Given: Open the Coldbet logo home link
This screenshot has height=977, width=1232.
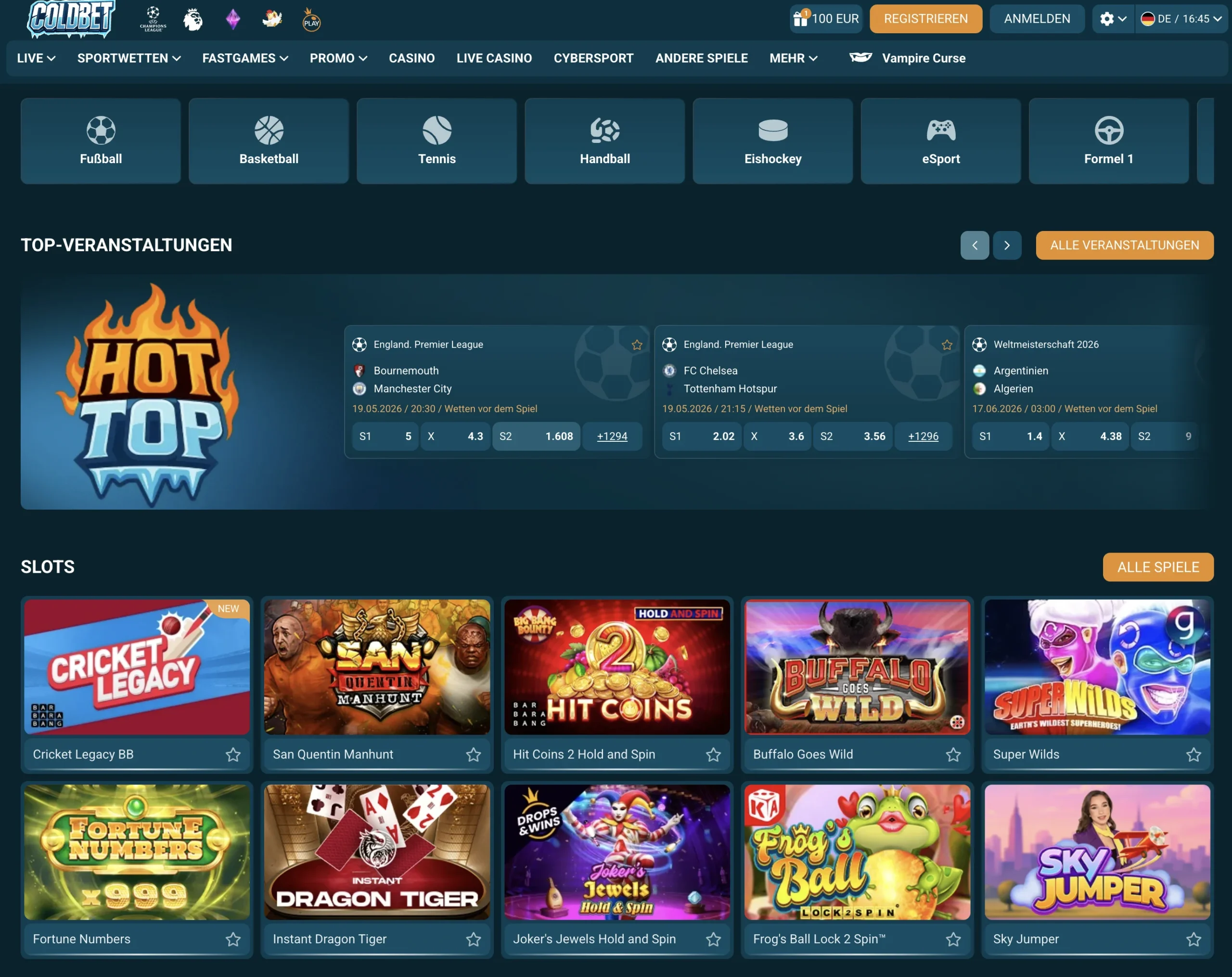Looking at the screenshot, I should click(x=71, y=19).
